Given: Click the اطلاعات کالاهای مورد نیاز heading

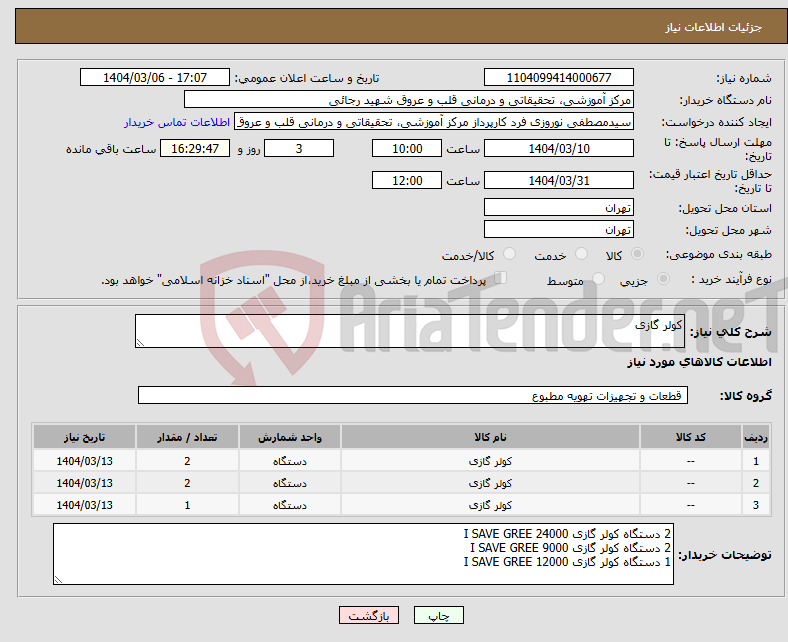Looking at the screenshot, I should click(699, 362).
